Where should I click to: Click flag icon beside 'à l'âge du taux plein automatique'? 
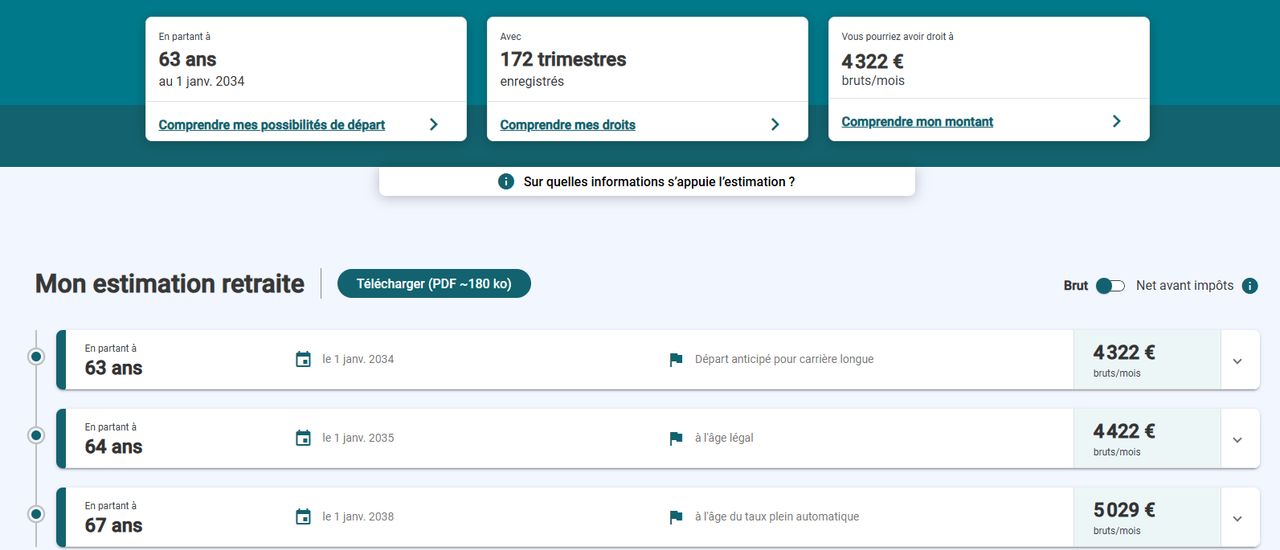[676, 518]
